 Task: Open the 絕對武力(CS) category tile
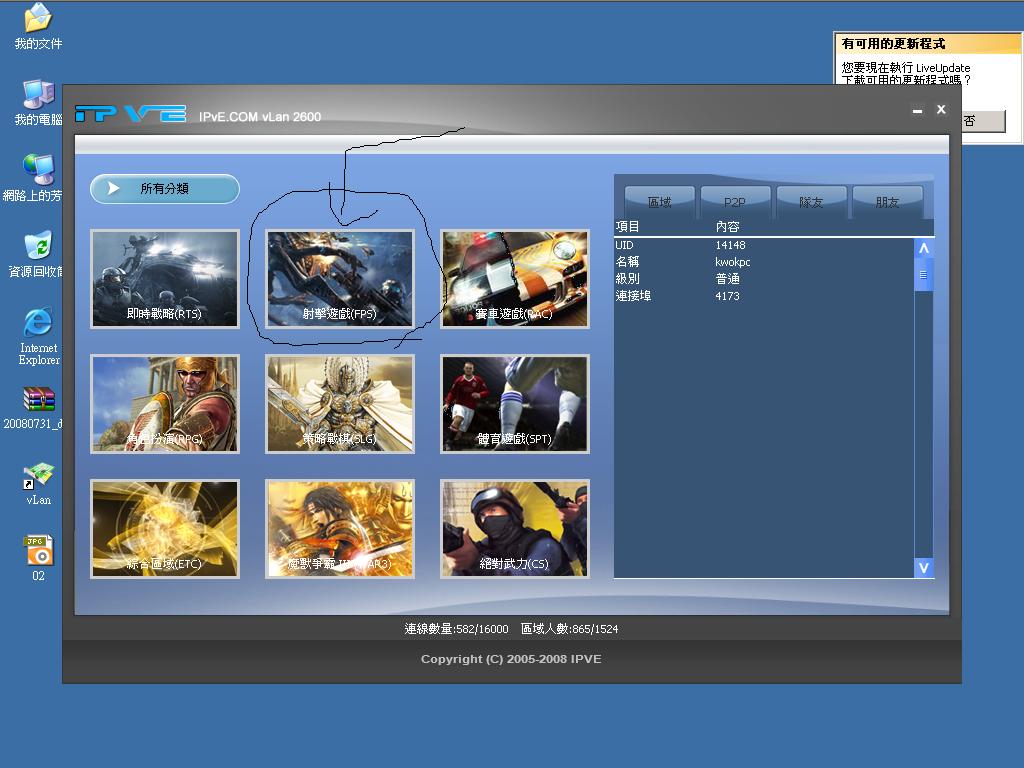(x=515, y=529)
